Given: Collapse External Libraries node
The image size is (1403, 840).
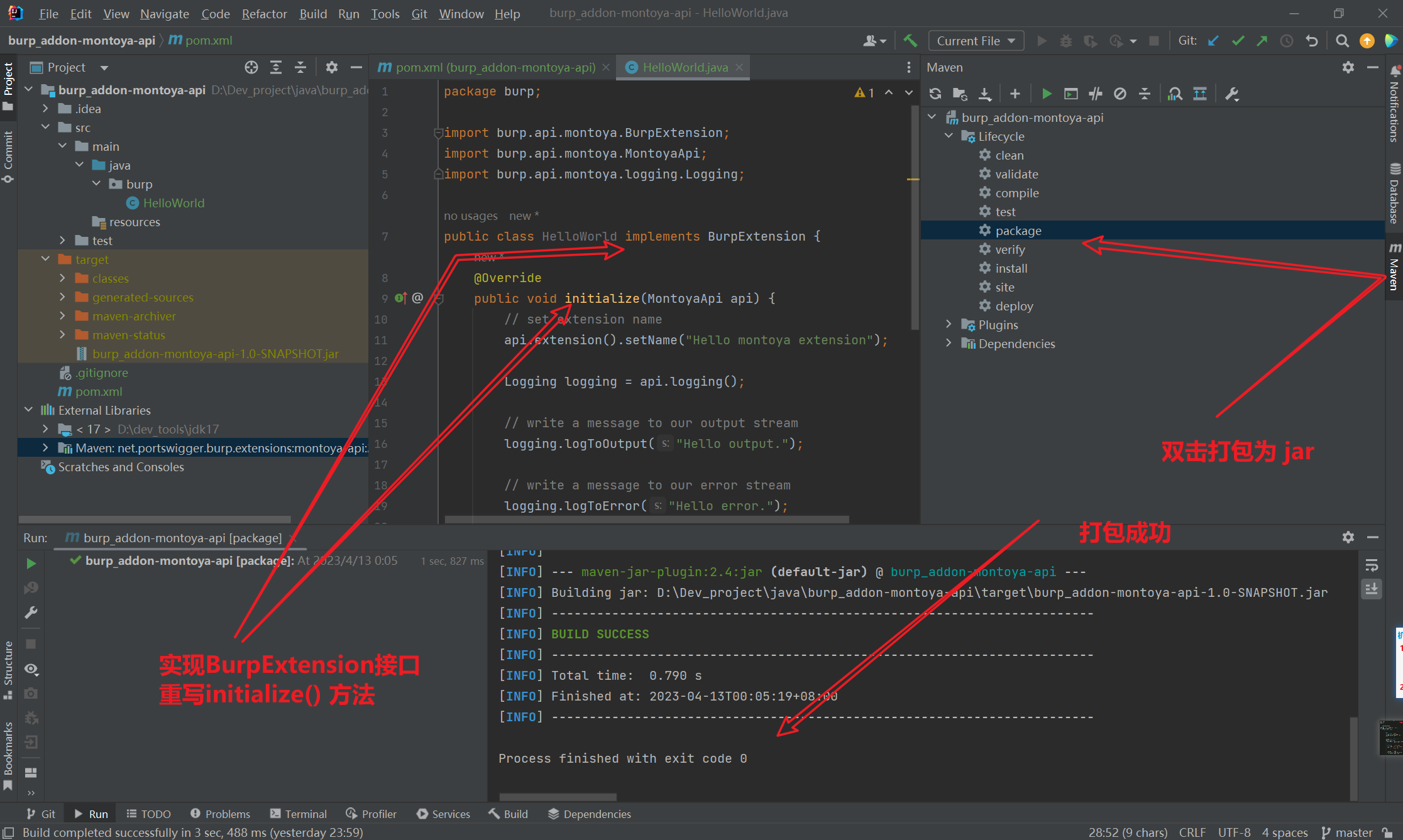Looking at the screenshot, I should 29,410.
